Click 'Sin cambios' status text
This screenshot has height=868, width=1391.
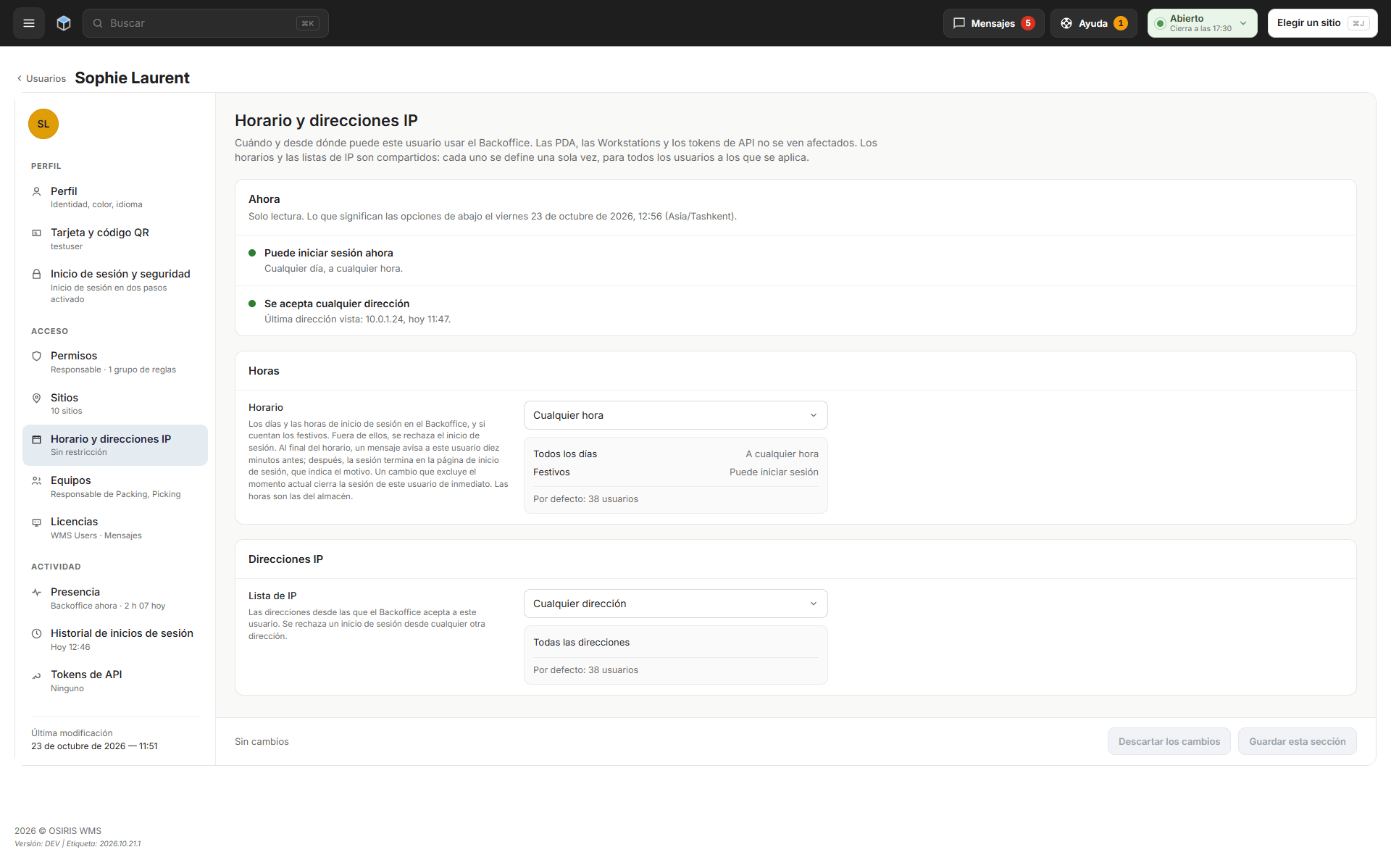(x=262, y=741)
